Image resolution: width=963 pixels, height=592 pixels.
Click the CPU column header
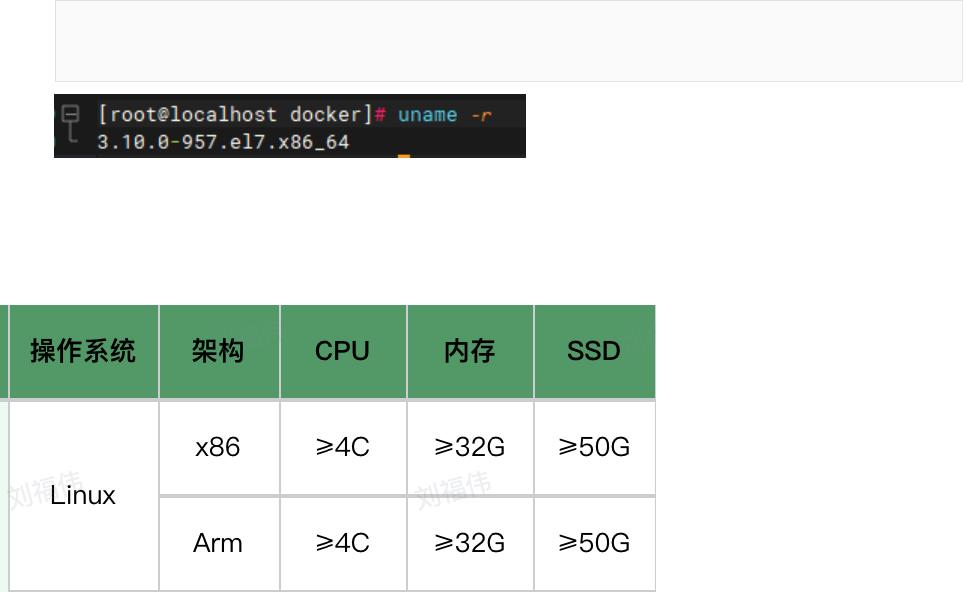(x=342, y=352)
